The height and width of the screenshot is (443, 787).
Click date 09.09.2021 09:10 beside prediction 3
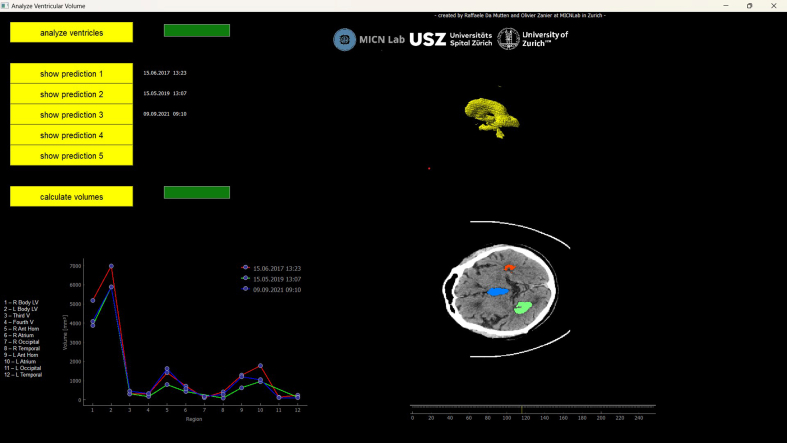click(x=165, y=114)
